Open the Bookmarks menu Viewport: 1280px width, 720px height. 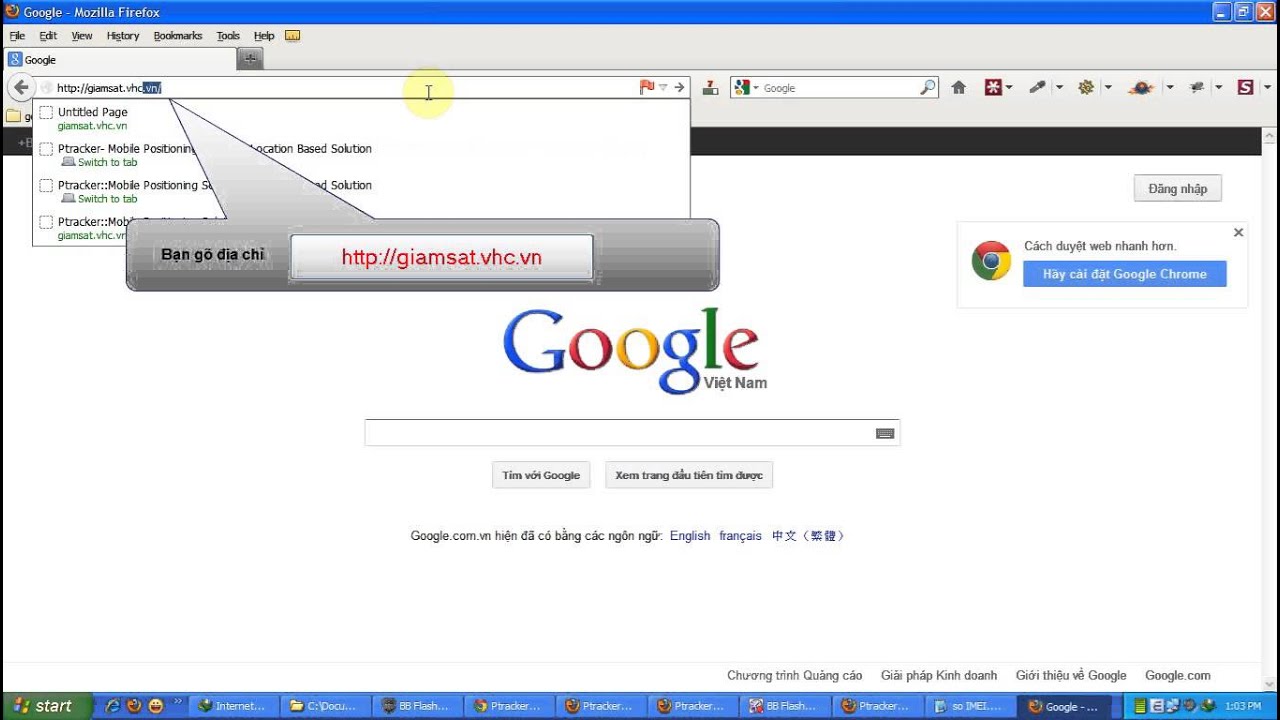pyautogui.click(x=178, y=36)
